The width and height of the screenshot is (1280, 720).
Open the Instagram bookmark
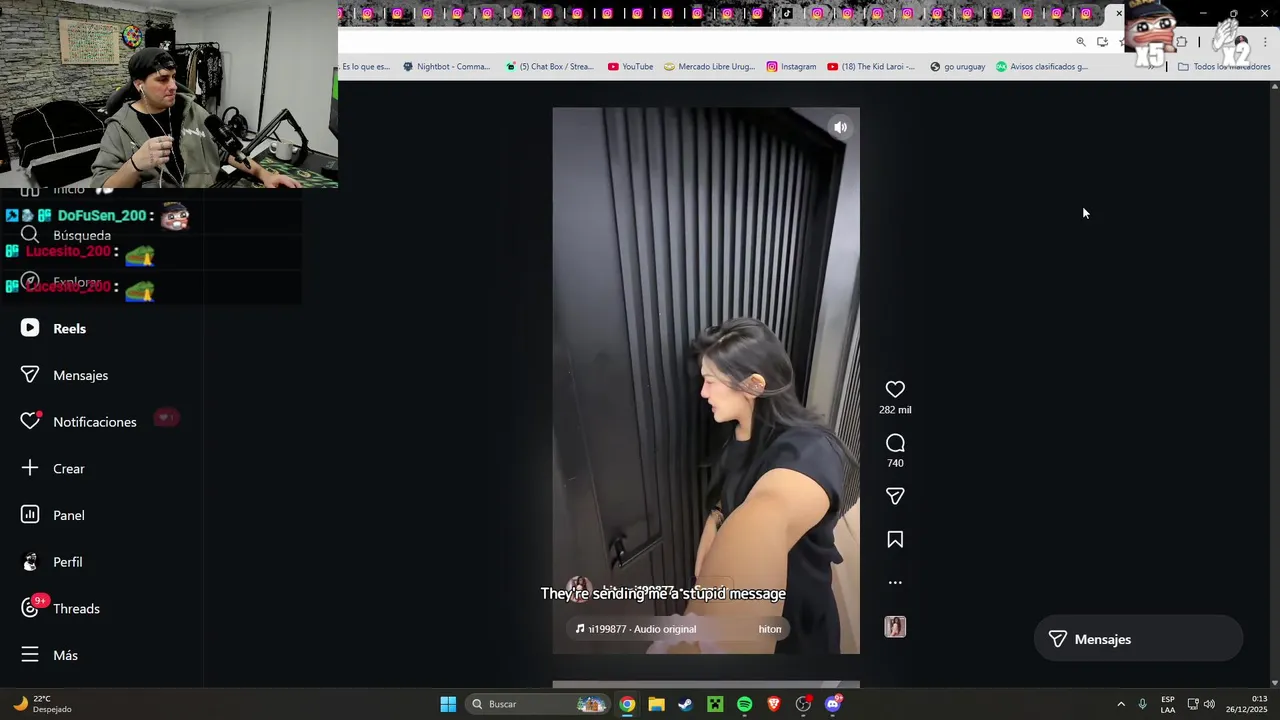[791, 67]
